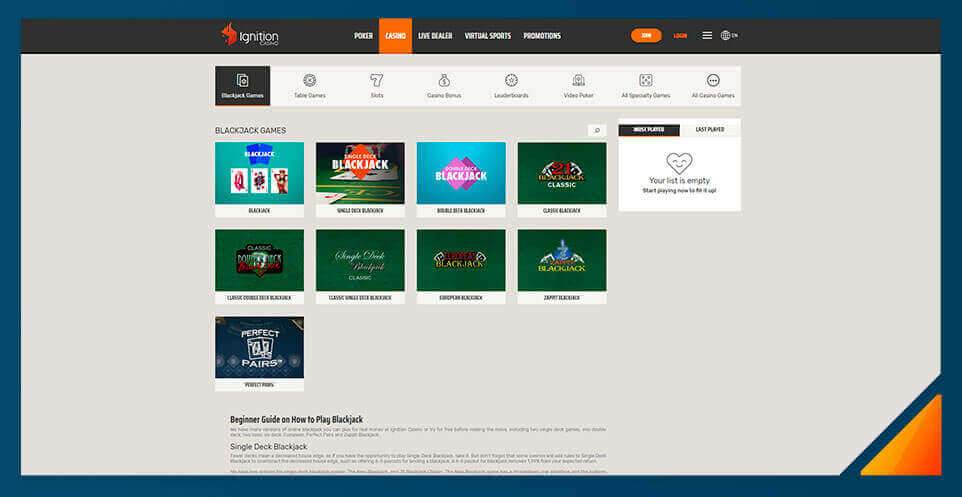The width and height of the screenshot is (962, 497).
Task: Open Virtual Sports in top navigation
Action: pos(488,36)
